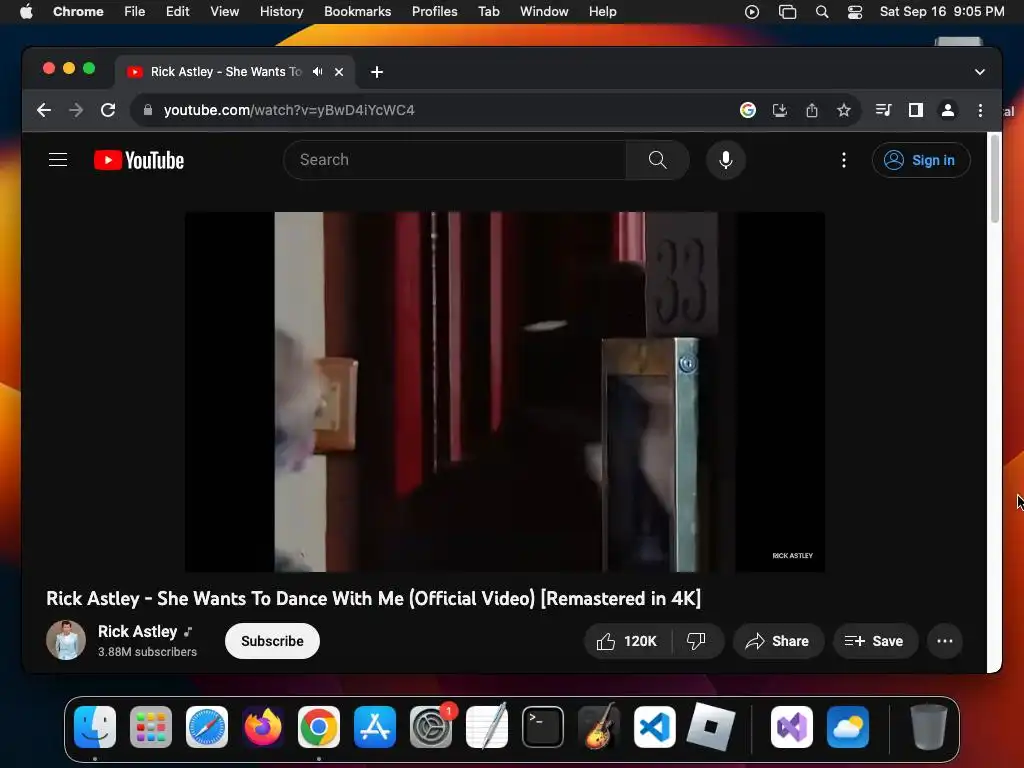The width and height of the screenshot is (1024, 768).
Task: Share this page from the address bar
Action: coord(812,110)
